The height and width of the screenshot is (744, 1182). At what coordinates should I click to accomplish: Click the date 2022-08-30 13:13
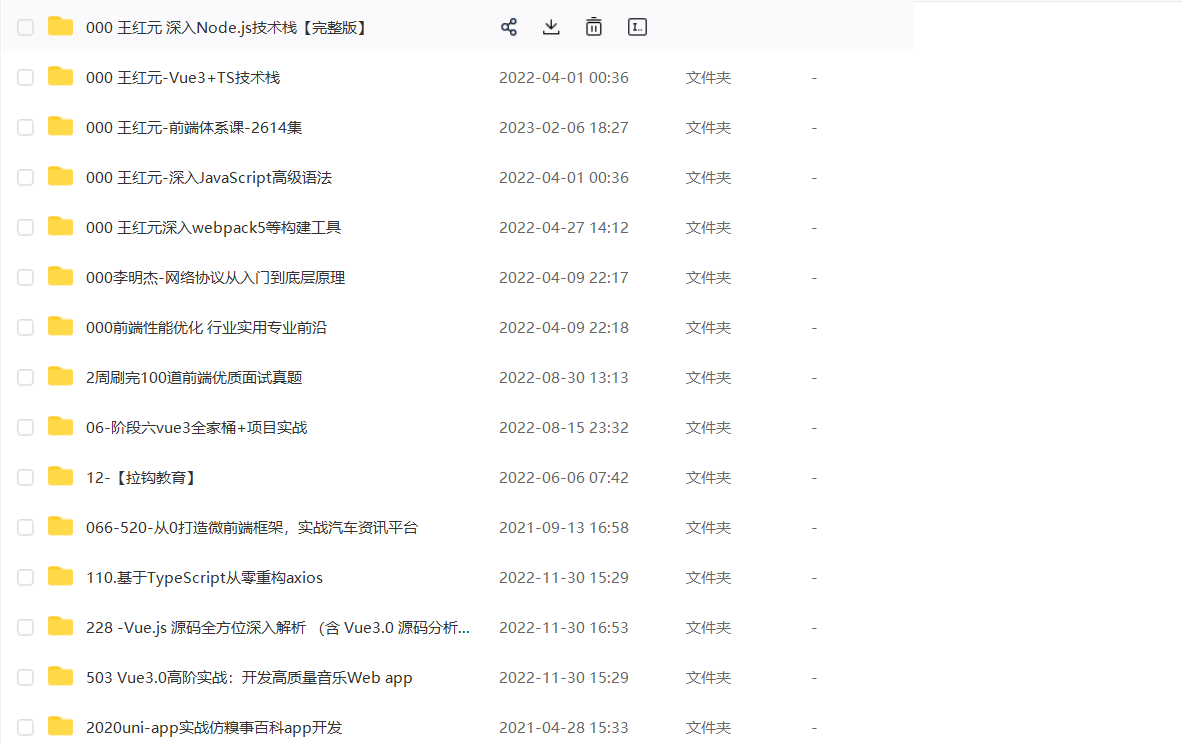(x=564, y=378)
